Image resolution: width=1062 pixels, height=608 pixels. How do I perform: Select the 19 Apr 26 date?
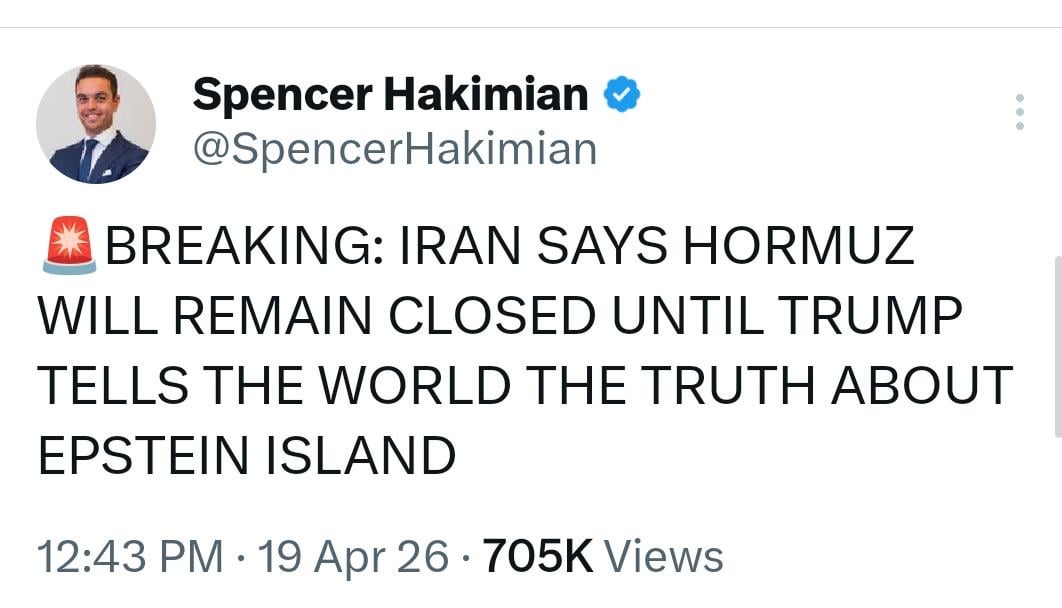[x=353, y=557]
